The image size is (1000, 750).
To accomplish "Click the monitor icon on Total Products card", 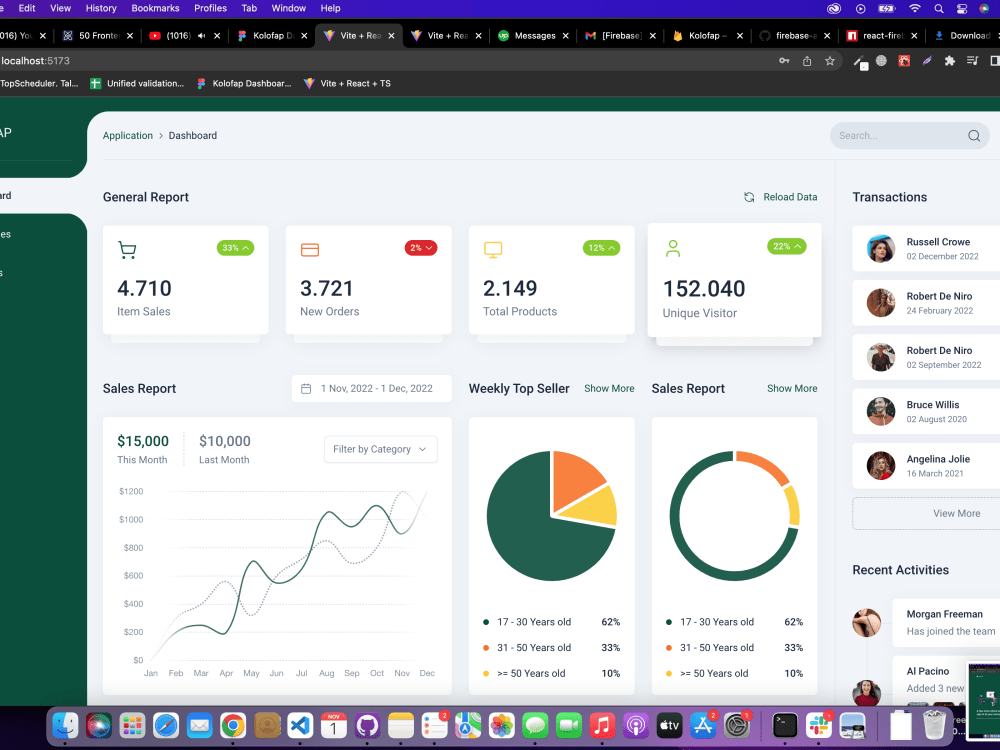I will 493,249.
